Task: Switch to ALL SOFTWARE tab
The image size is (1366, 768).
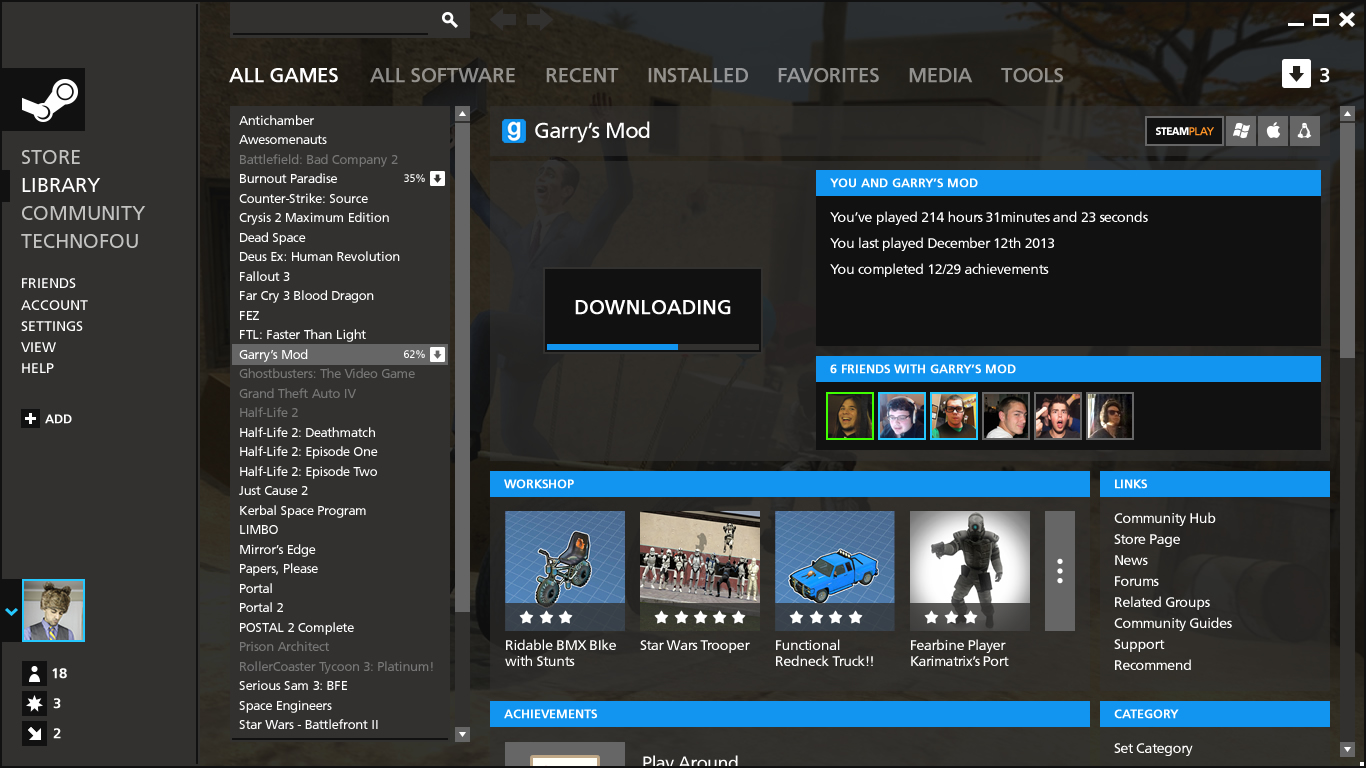Action: (x=443, y=75)
